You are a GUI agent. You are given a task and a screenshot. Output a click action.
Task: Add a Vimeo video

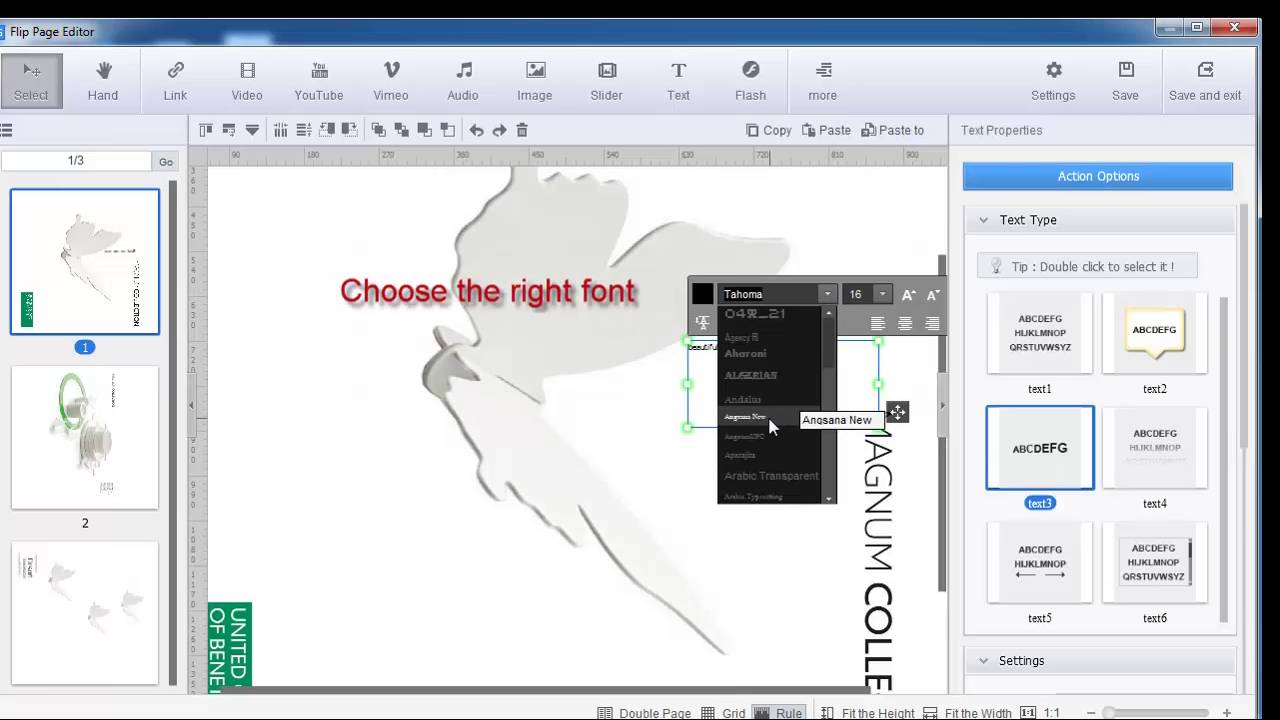pyautogui.click(x=391, y=81)
